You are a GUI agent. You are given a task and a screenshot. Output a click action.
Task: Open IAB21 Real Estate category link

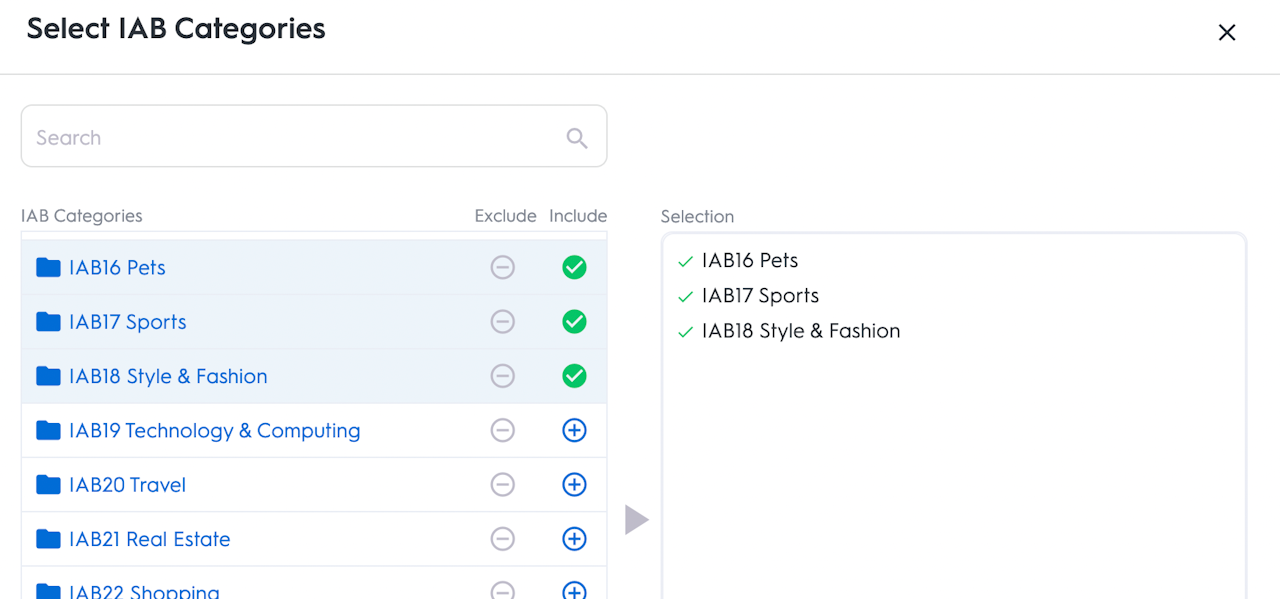pos(149,539)
